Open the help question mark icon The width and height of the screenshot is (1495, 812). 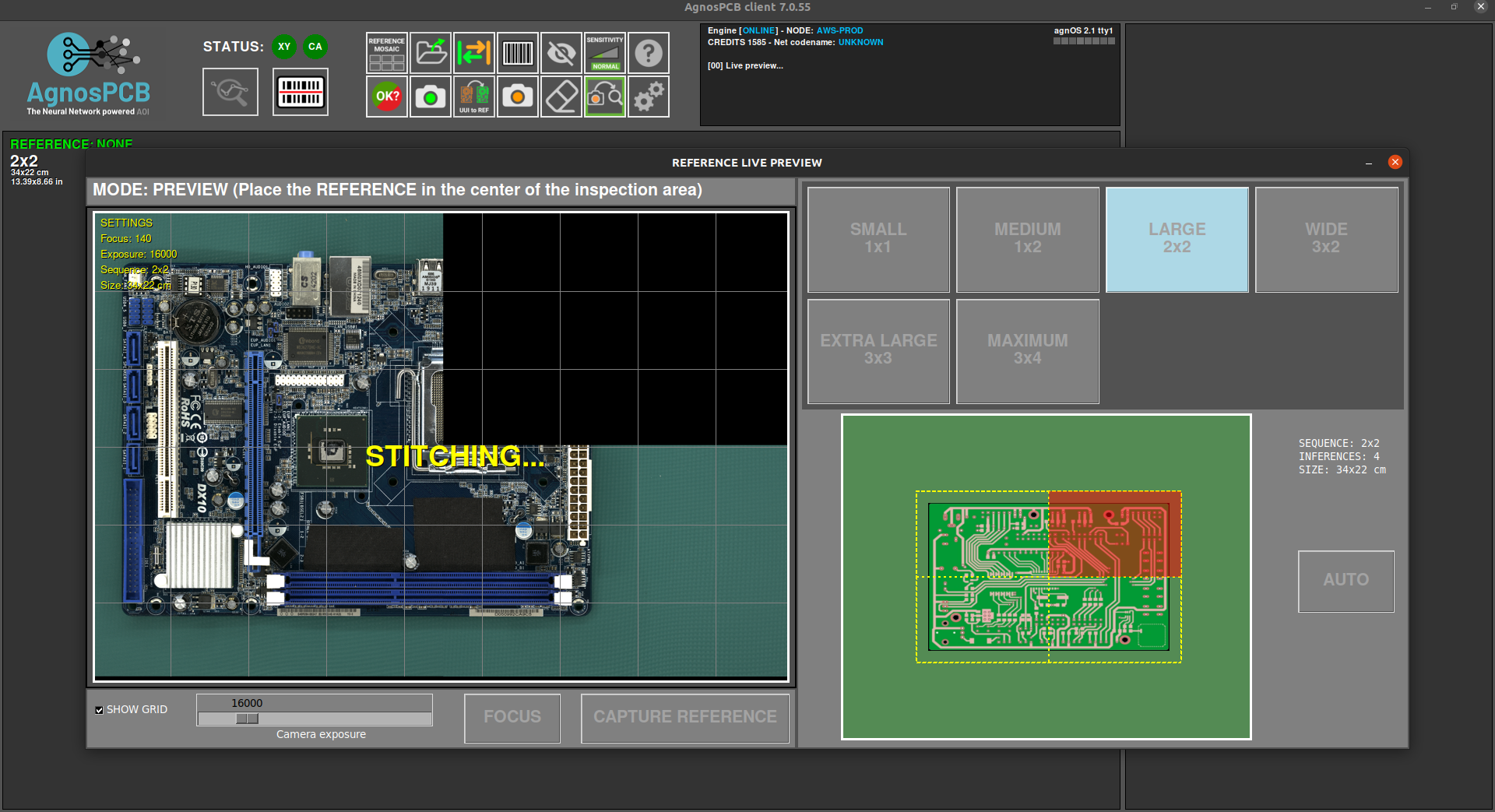[649, 53]
